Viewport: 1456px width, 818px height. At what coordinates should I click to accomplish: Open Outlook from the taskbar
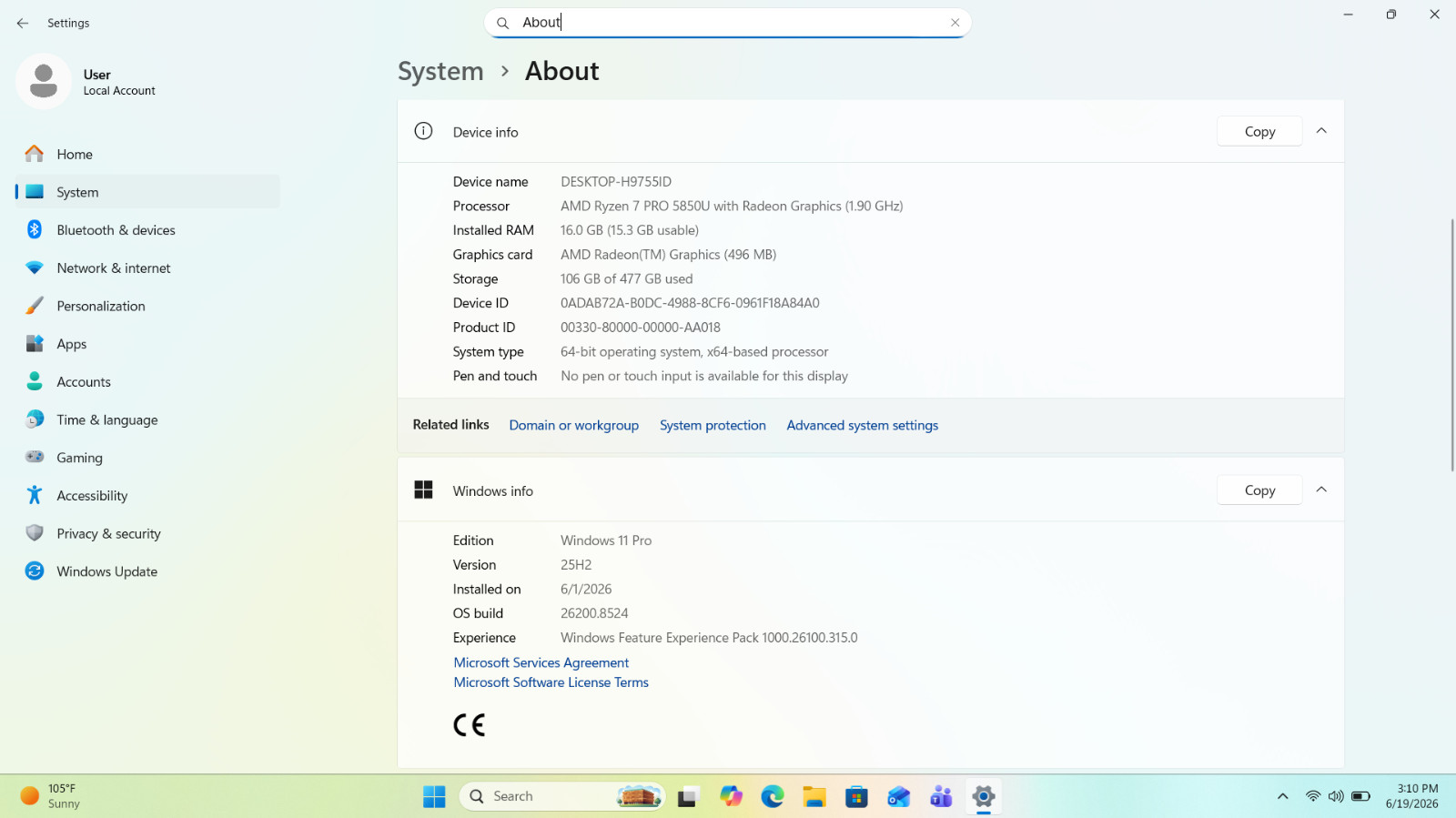pos(899,796)
